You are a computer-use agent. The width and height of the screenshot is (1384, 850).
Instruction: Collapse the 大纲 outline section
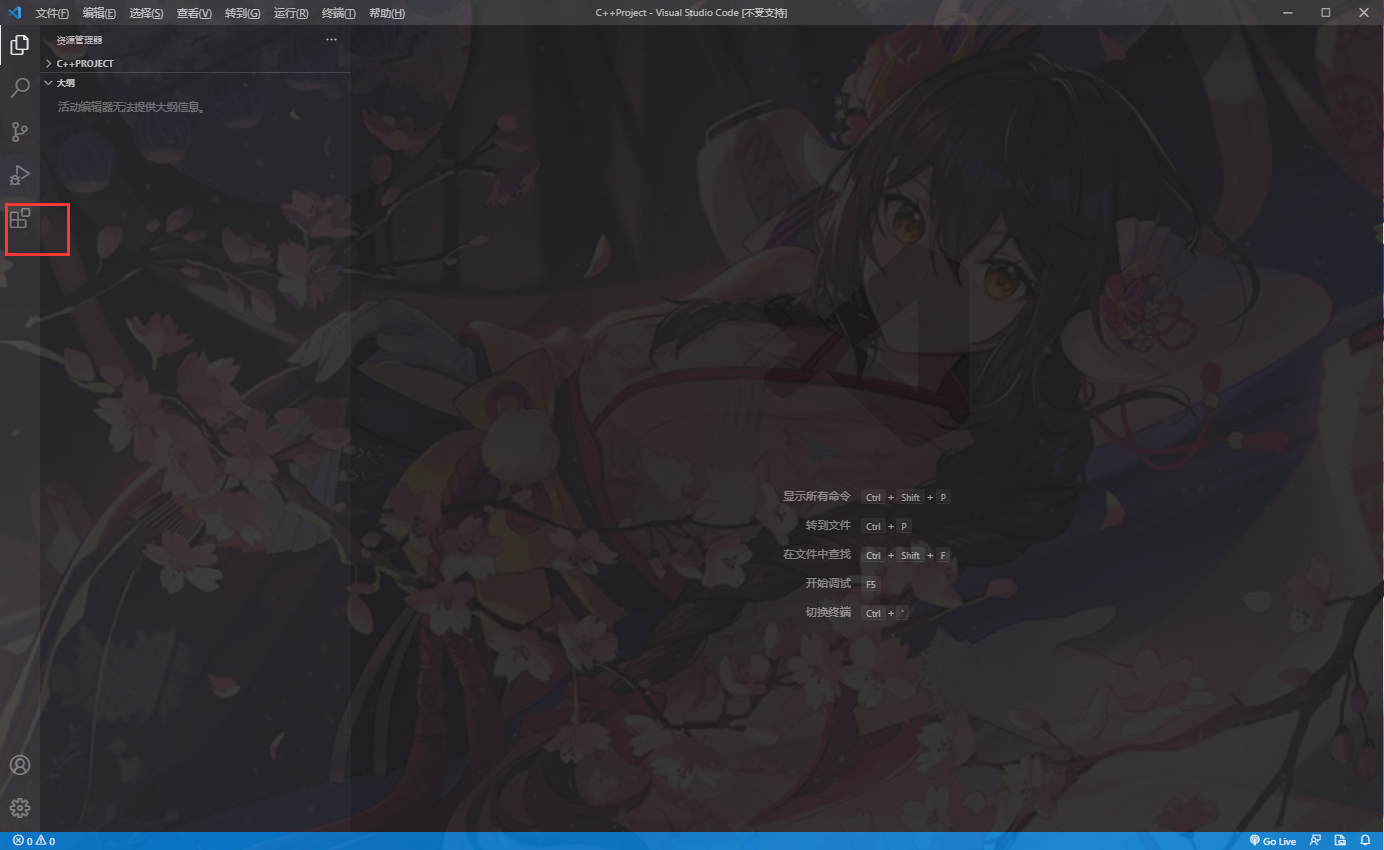click(195, 83)
